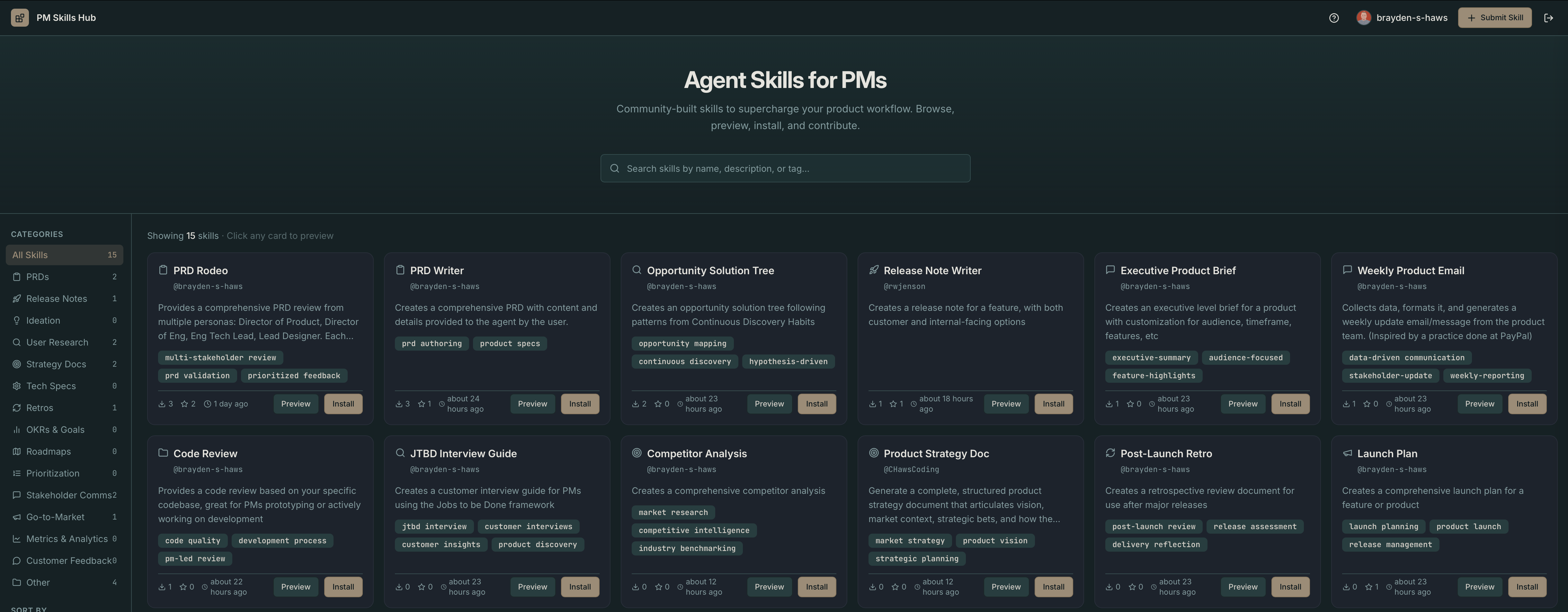The image size is (1568, 612).
Task: Click the Submit Skill button
Action: pos(1495,18)
